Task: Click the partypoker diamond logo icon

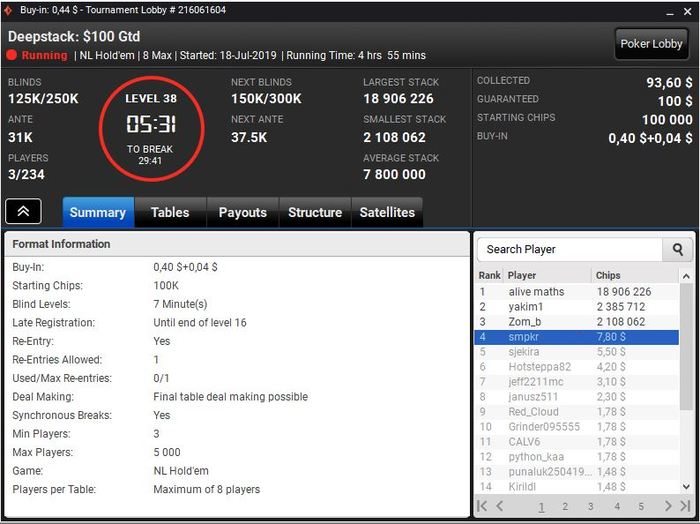Action: click(8, 10)
